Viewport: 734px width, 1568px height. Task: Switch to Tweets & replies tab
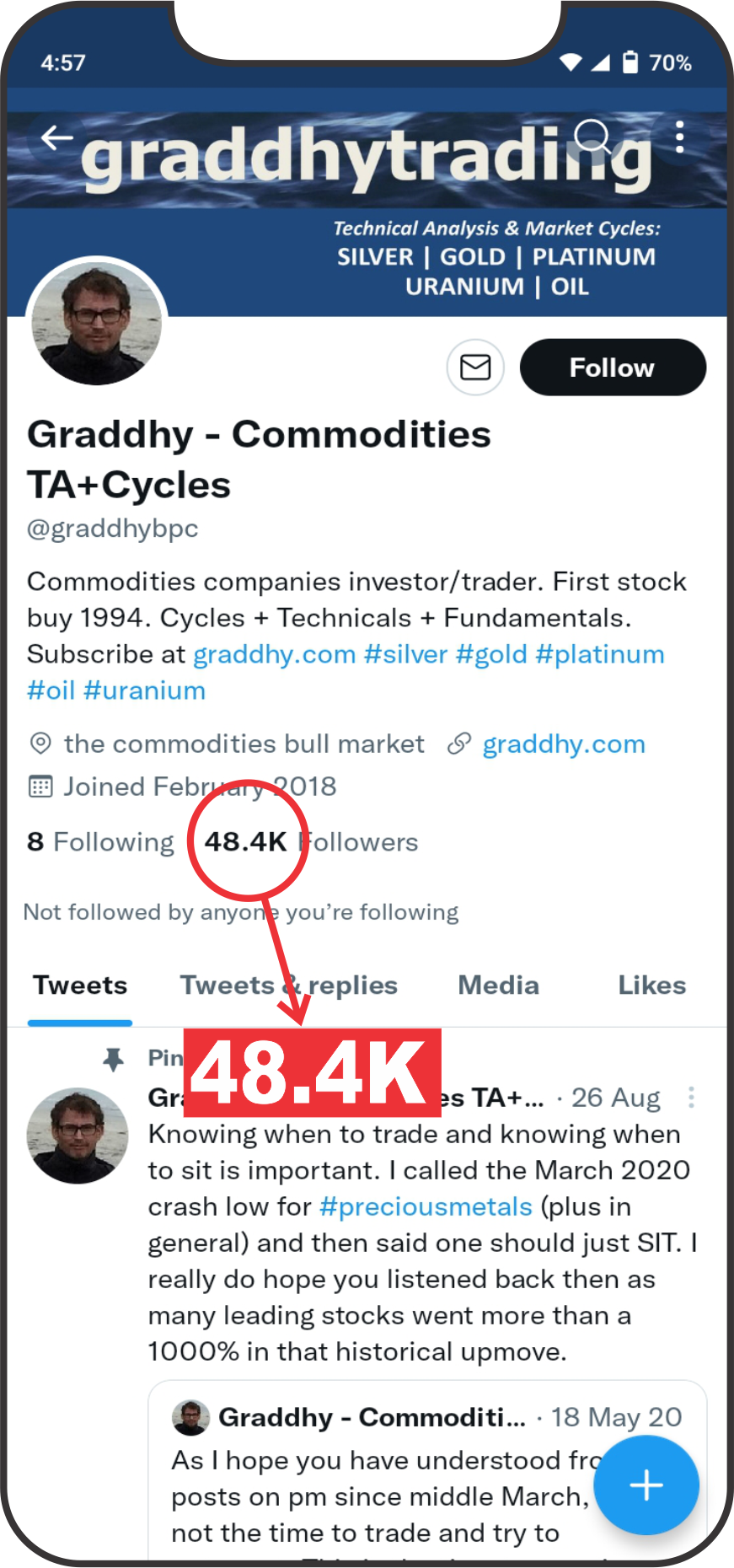coord(288,985)
